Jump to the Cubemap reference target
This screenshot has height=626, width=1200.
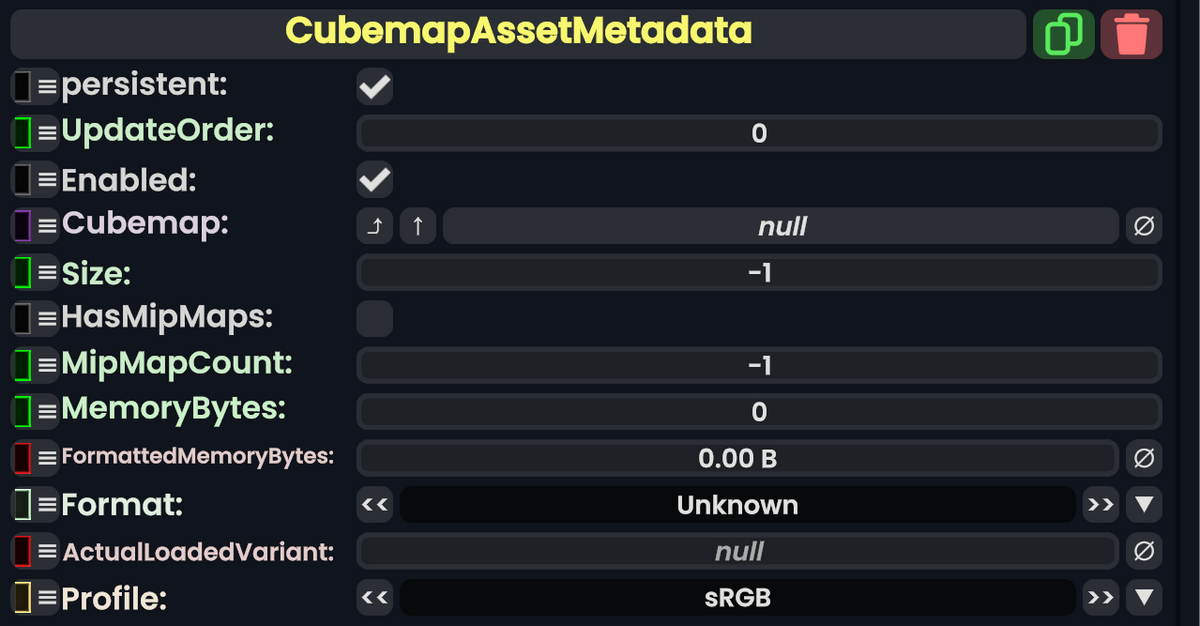click(374, 225)
